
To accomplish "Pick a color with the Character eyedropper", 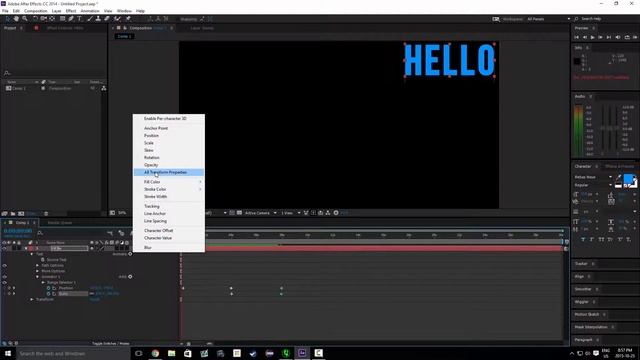I will point(619,178).
